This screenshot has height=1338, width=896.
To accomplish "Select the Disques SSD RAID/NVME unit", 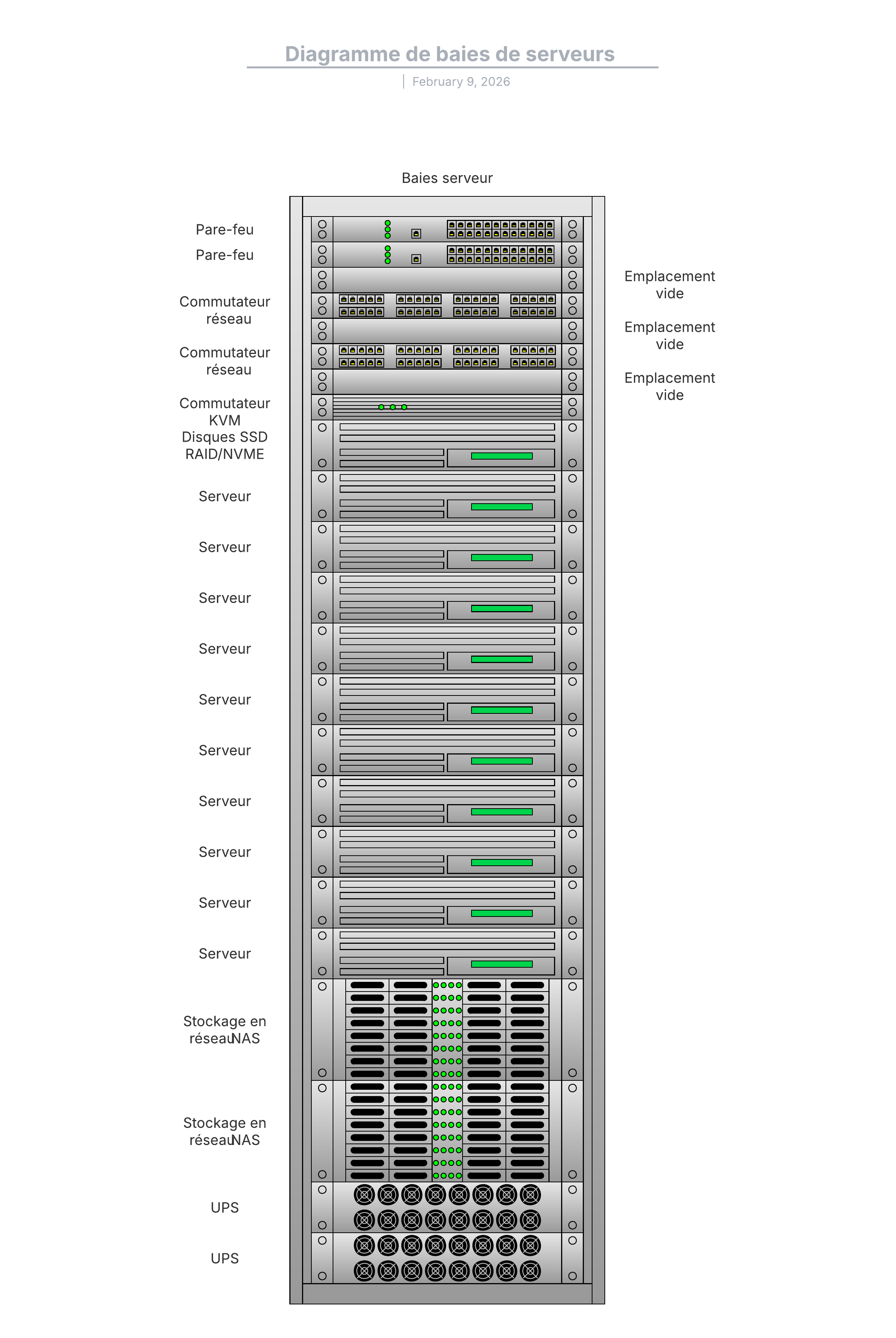I will [447, 445].
